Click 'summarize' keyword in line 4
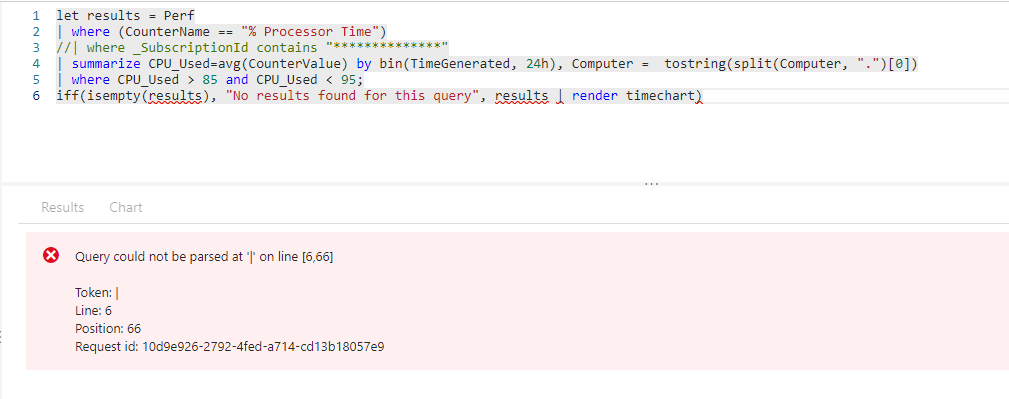The width and height of the screenshot is (1009, 399). point(106,64)
